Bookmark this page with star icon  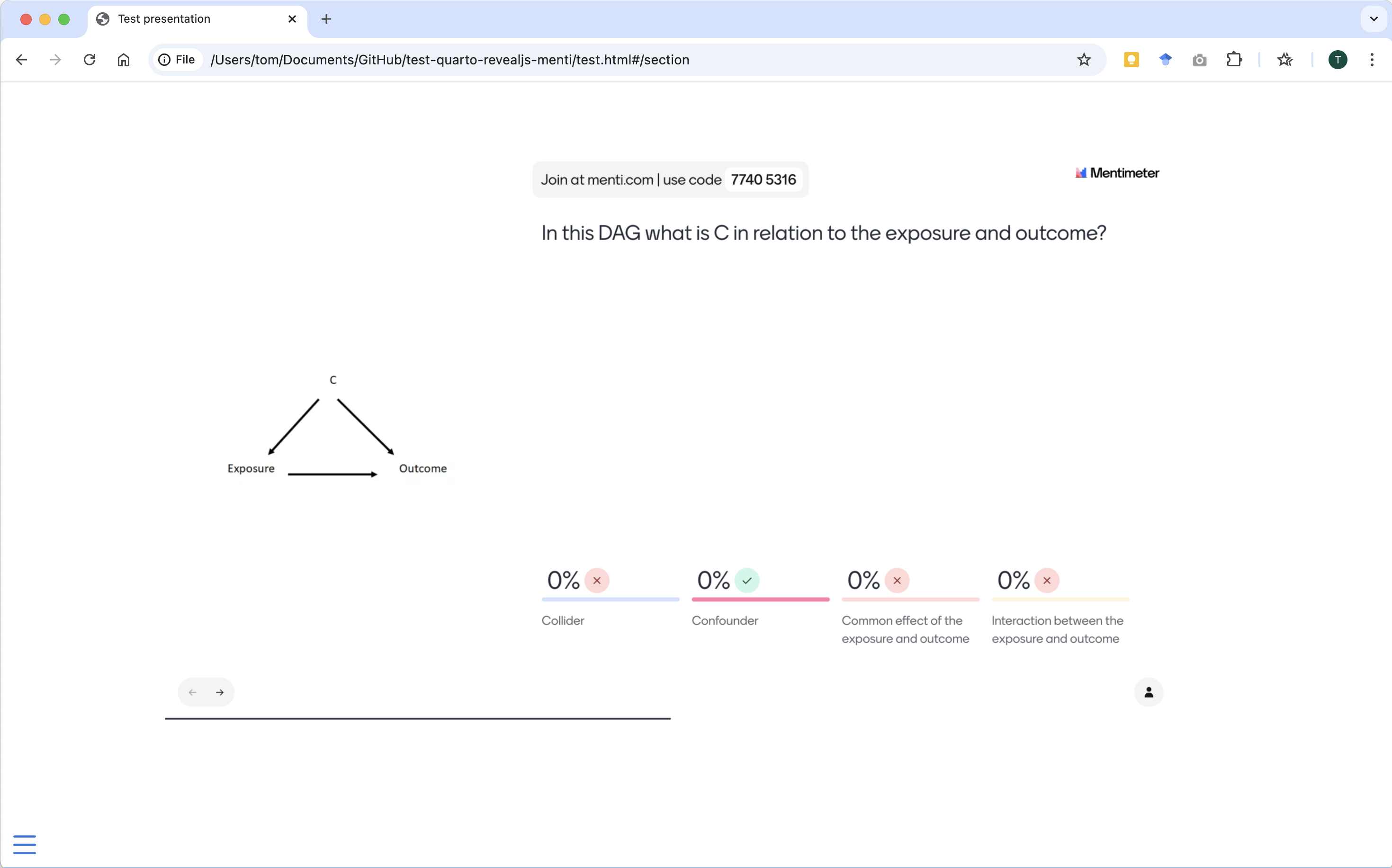(1084, 60)
